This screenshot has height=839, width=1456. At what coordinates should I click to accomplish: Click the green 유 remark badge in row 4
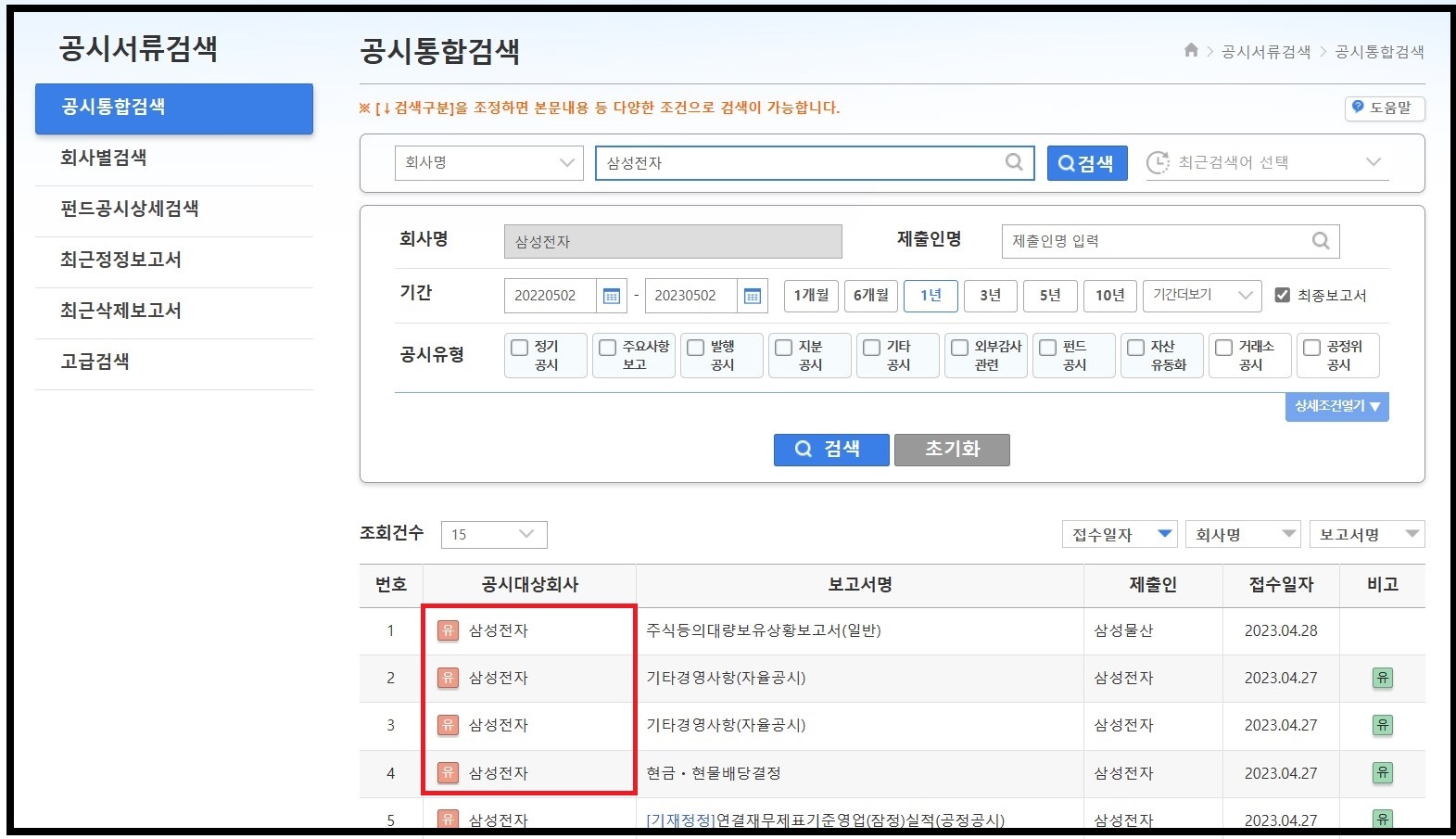tap(1383, 772)
